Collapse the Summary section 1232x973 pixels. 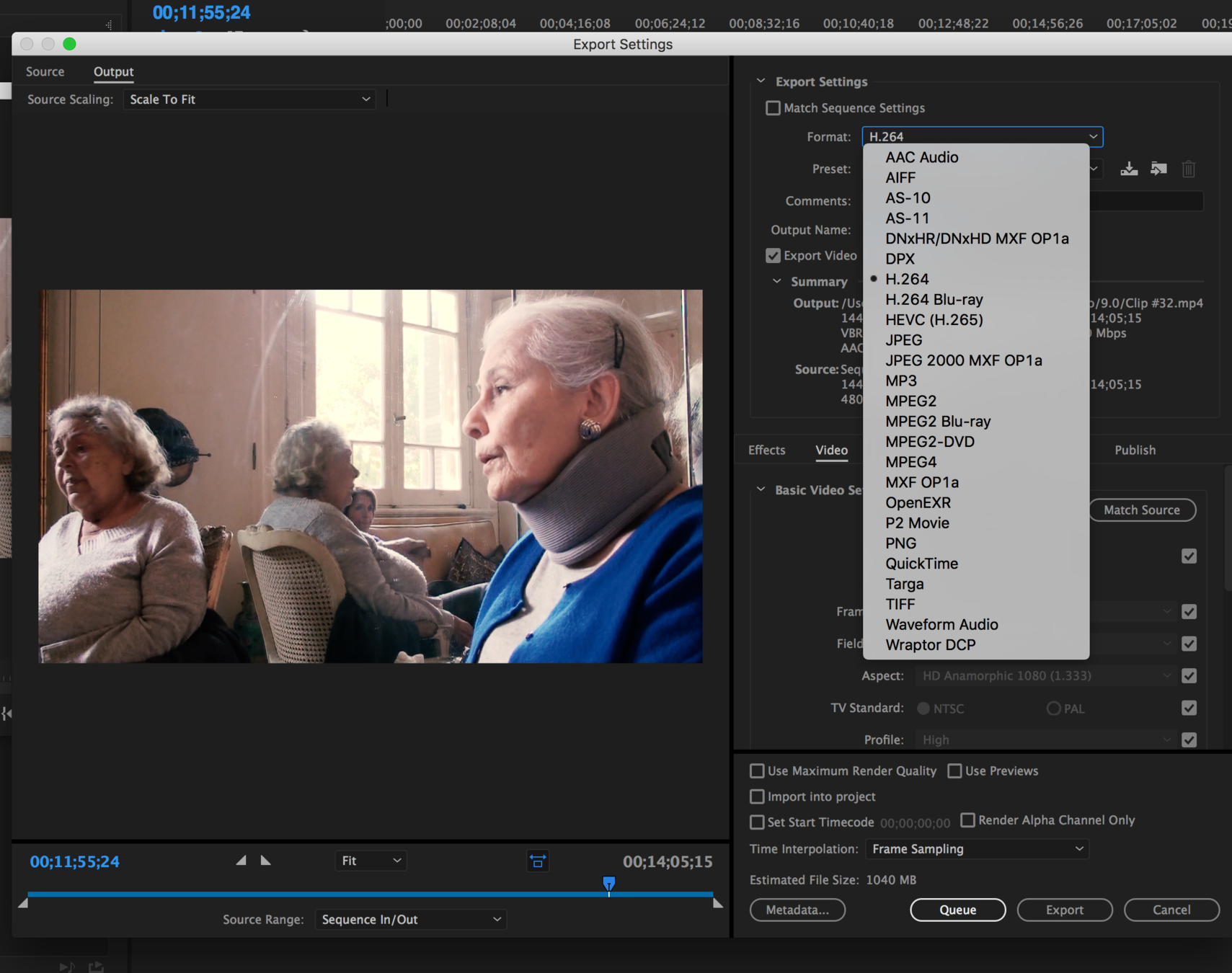tap(776, 281)
